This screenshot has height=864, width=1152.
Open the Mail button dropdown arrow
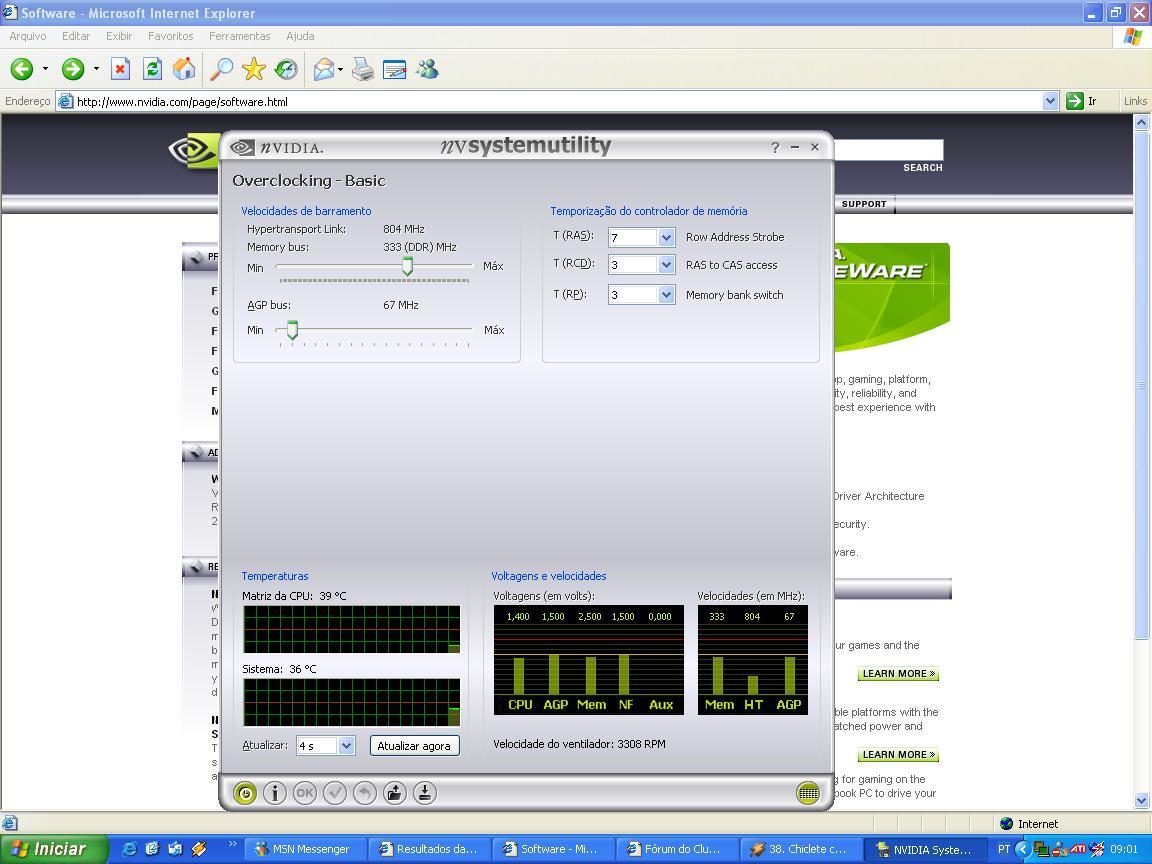click(340, 69)
